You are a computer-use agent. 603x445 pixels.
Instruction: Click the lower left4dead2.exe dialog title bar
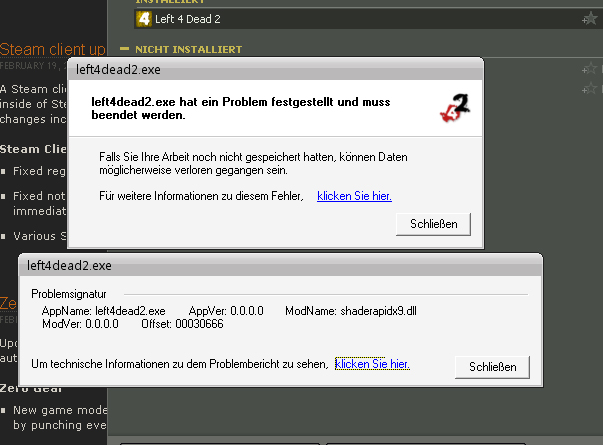click(x=280, y=265)
